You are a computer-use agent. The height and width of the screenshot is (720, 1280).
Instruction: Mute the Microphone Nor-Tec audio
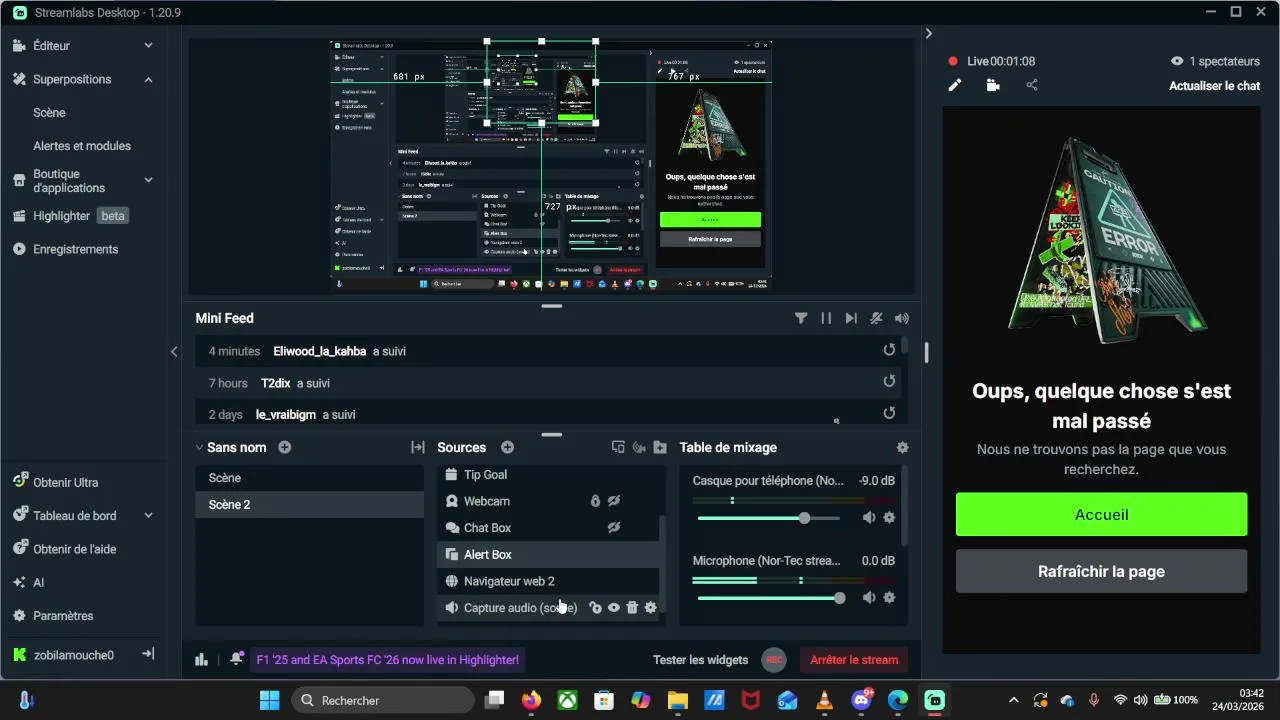pyautogui.click(x=869, y=598)
